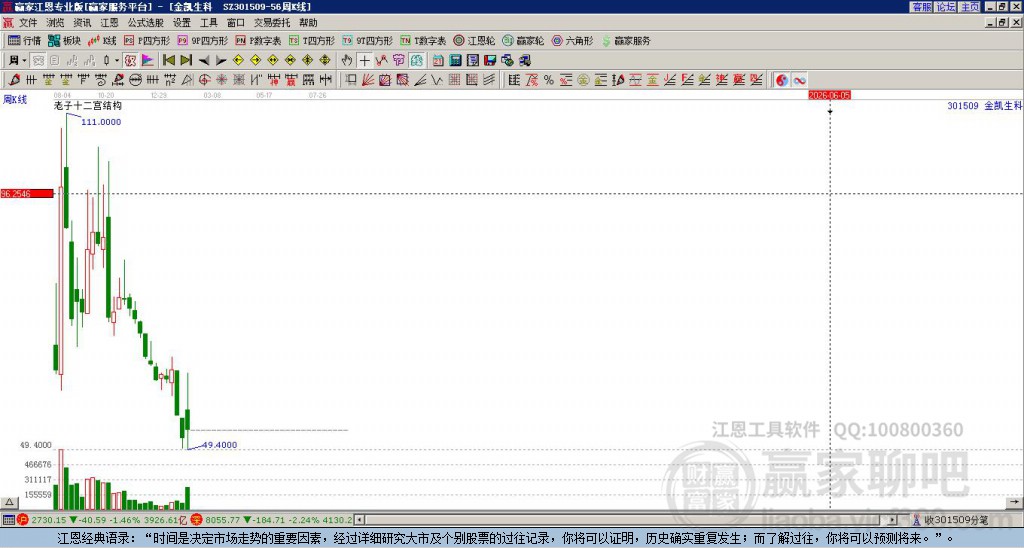This screenshot has width=1024, height=548.
Task: Switch to the K线 chart view
Action: pos(102,40)
